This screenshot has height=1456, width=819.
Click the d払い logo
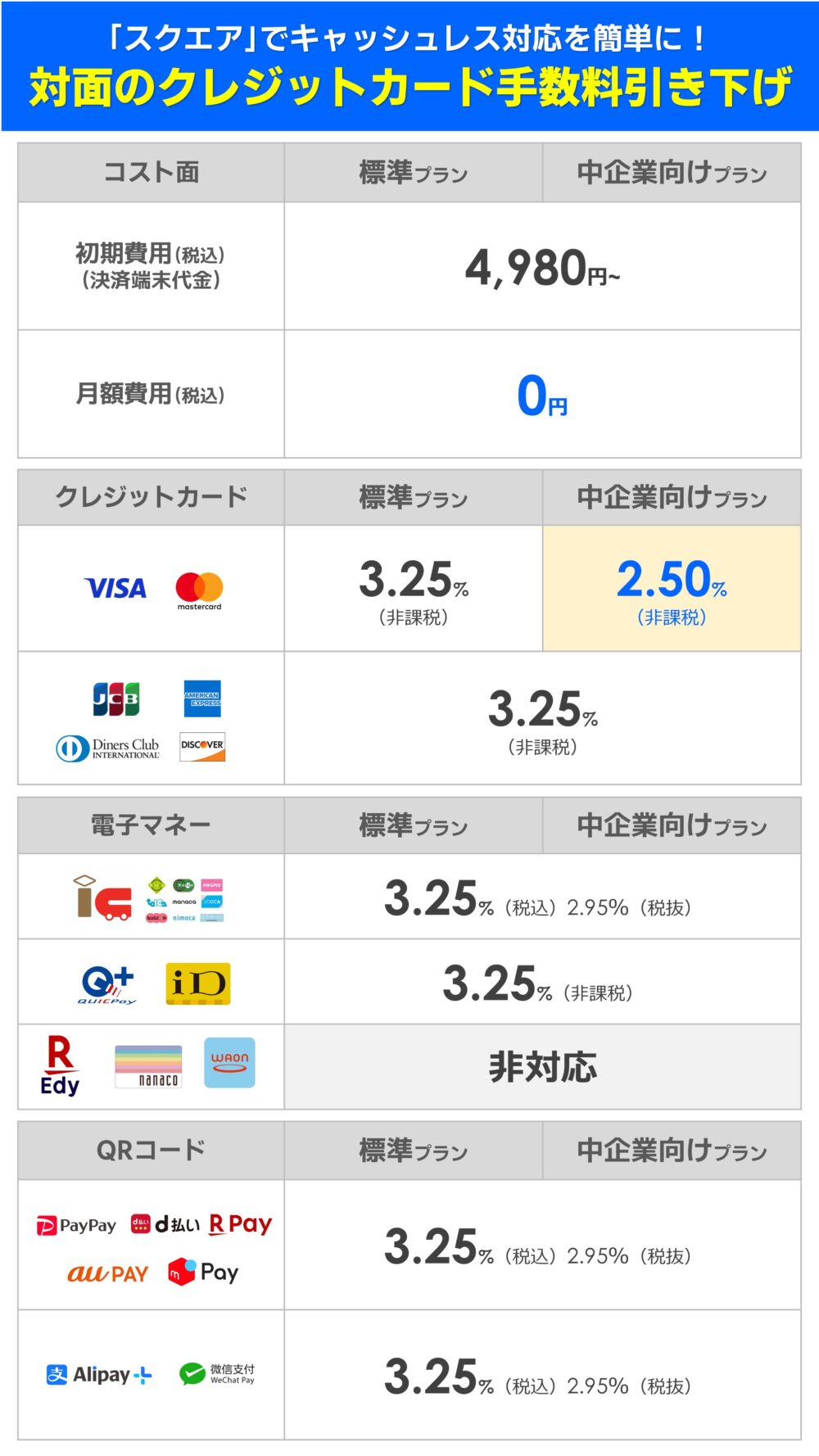(x=165, y=1224)
